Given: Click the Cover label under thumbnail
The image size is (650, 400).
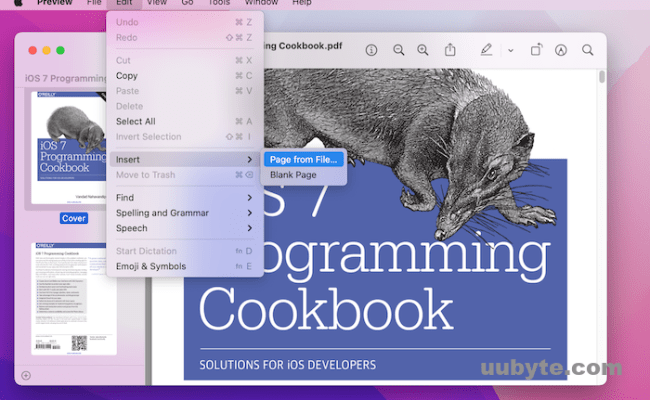Looking at the screenshot, I should [74, 218].
